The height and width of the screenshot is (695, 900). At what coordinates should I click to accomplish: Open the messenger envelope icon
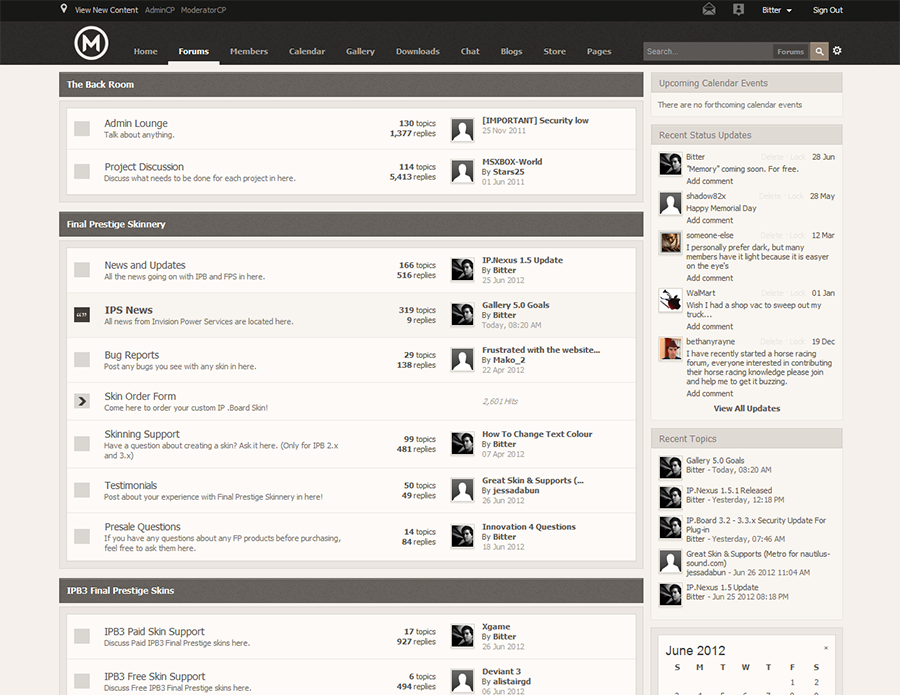(x=709, y=9)
